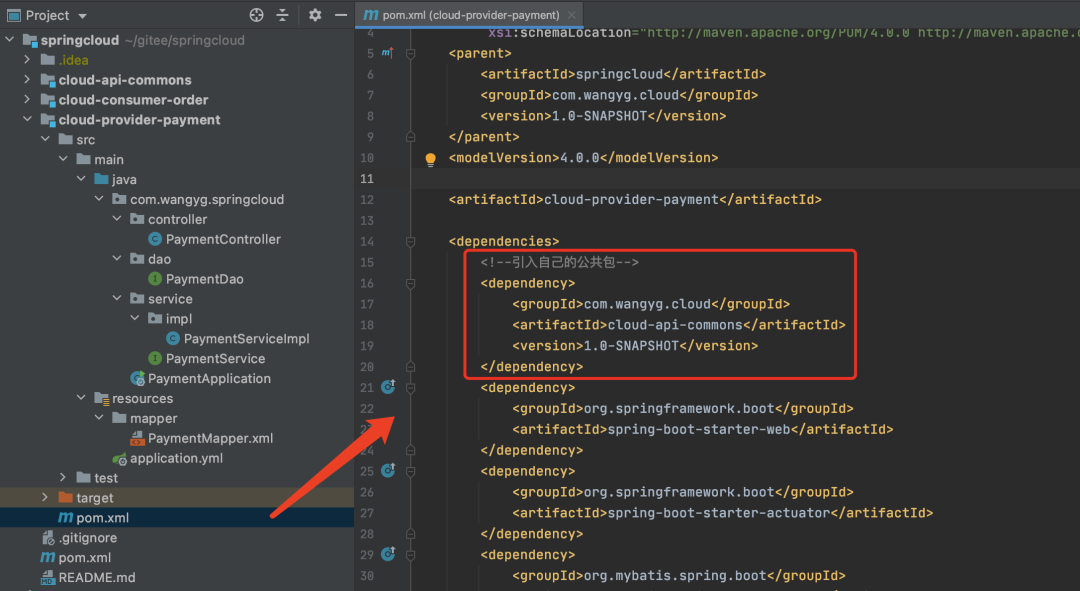The image size is (1080, 591).
Task: Select the PaymentMapper.xml file icon
Action: [x=137, y=438]
